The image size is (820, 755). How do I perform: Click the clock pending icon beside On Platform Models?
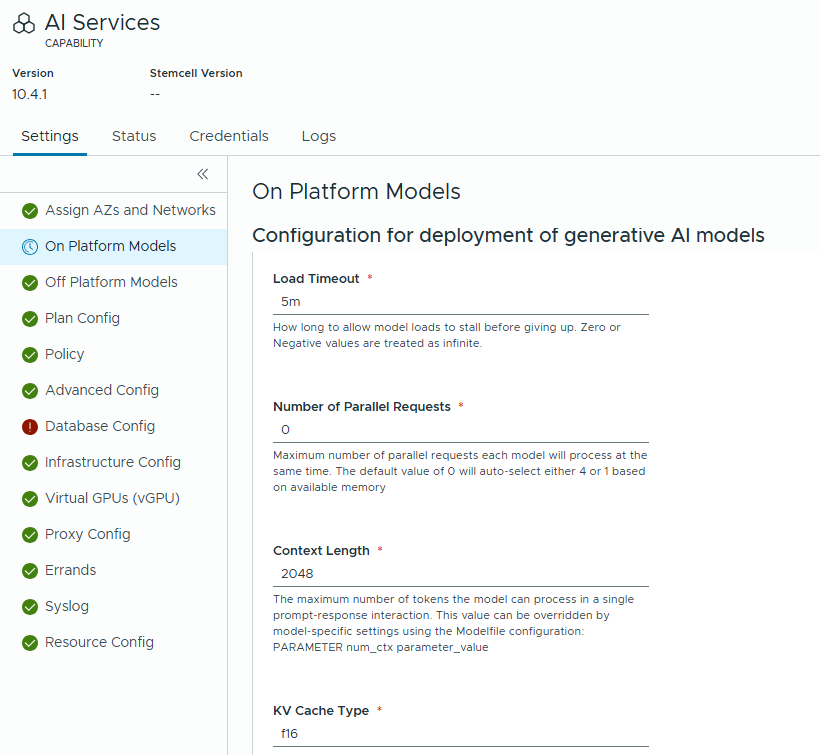point(30,247)
